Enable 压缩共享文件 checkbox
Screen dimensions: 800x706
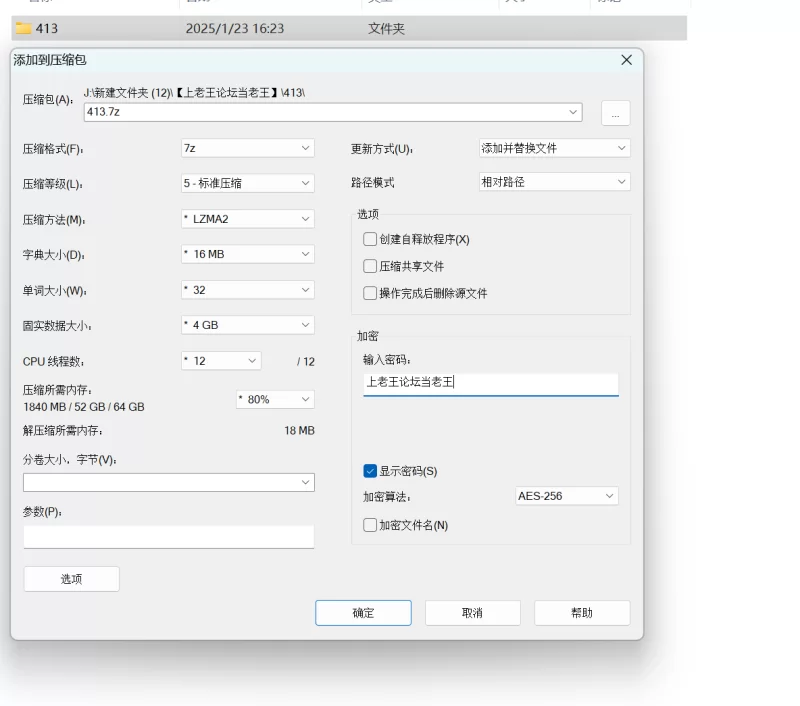tap(370, 266)
